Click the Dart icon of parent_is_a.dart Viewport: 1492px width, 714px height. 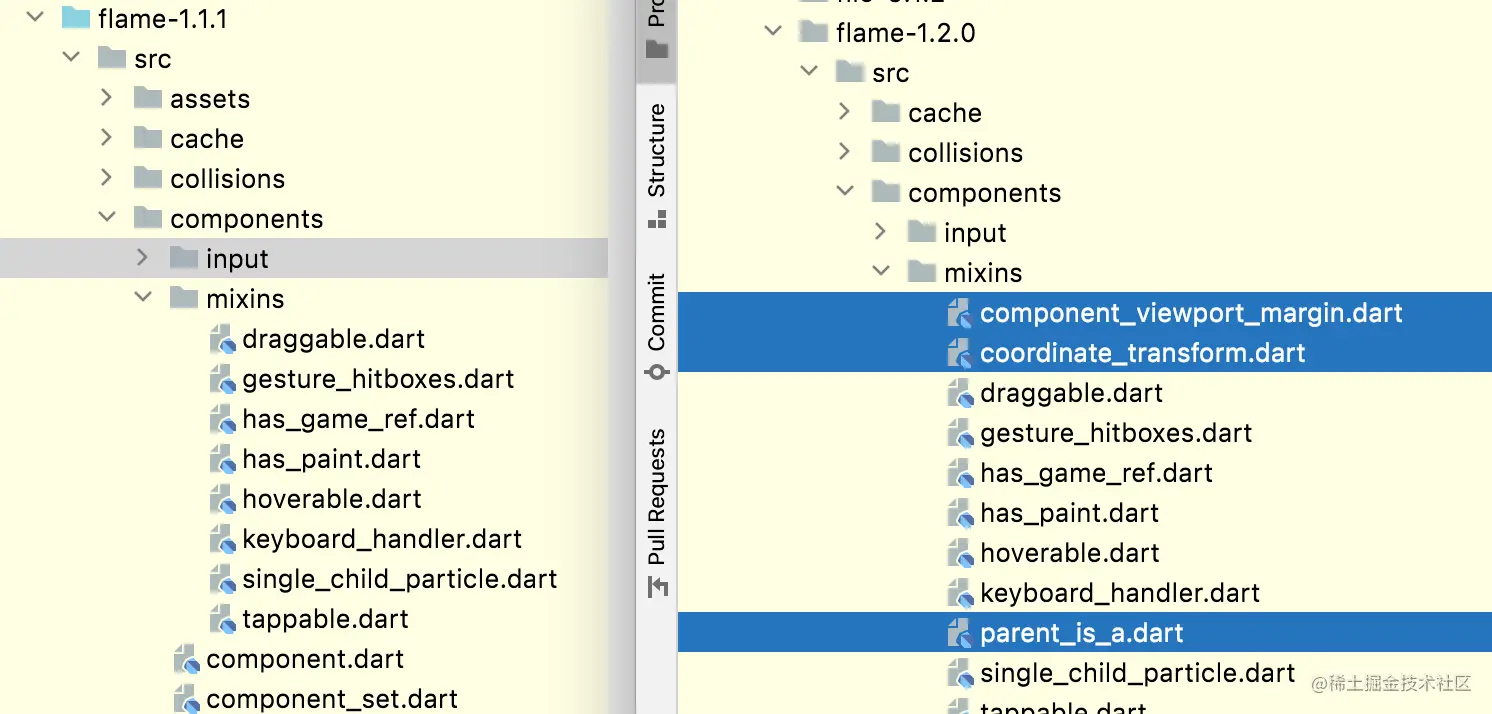960,633
